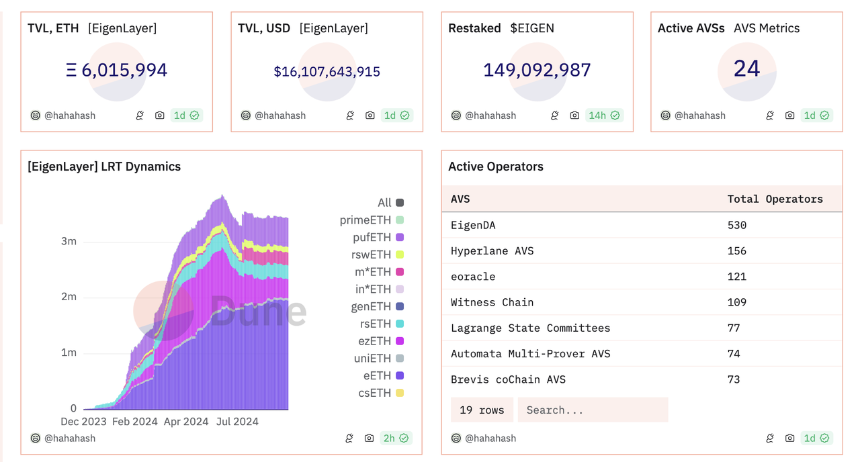The height and width of the screenshot is (462, 860).
Task: Toggle rswETH series in legend
Action: pos(378,255)
